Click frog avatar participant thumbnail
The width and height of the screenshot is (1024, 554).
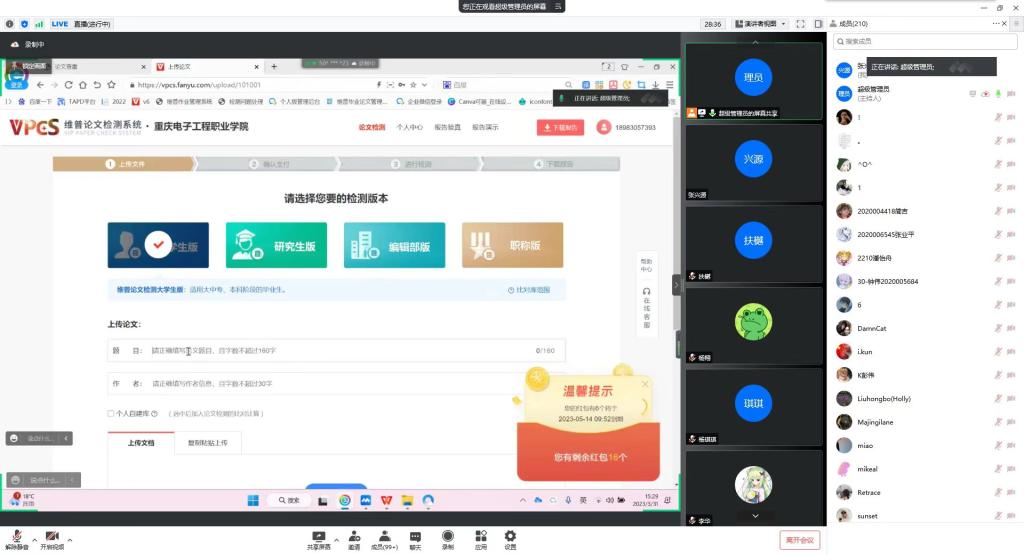click(753, 321)
